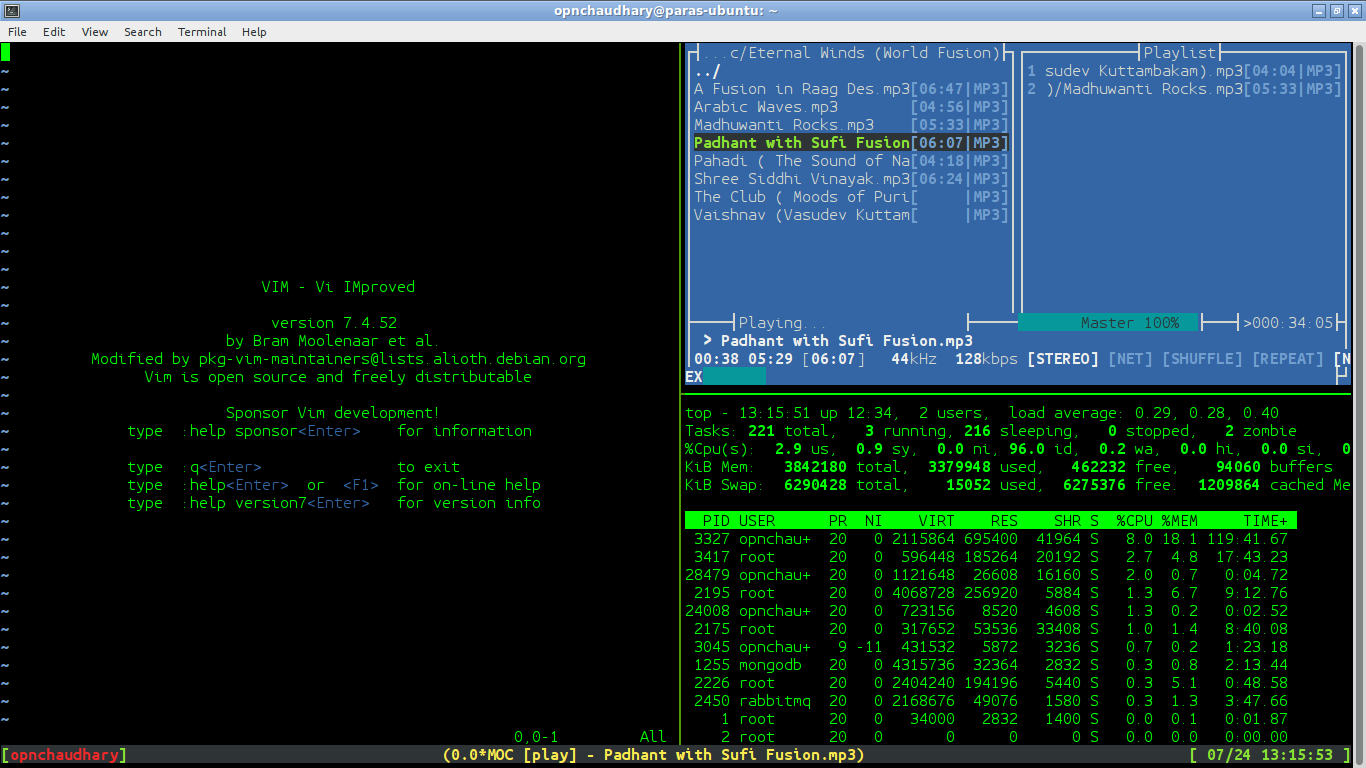Click the Master 100% volume bar
This screenshot has height=768, width=1366.
click(x=1108, y=323)
